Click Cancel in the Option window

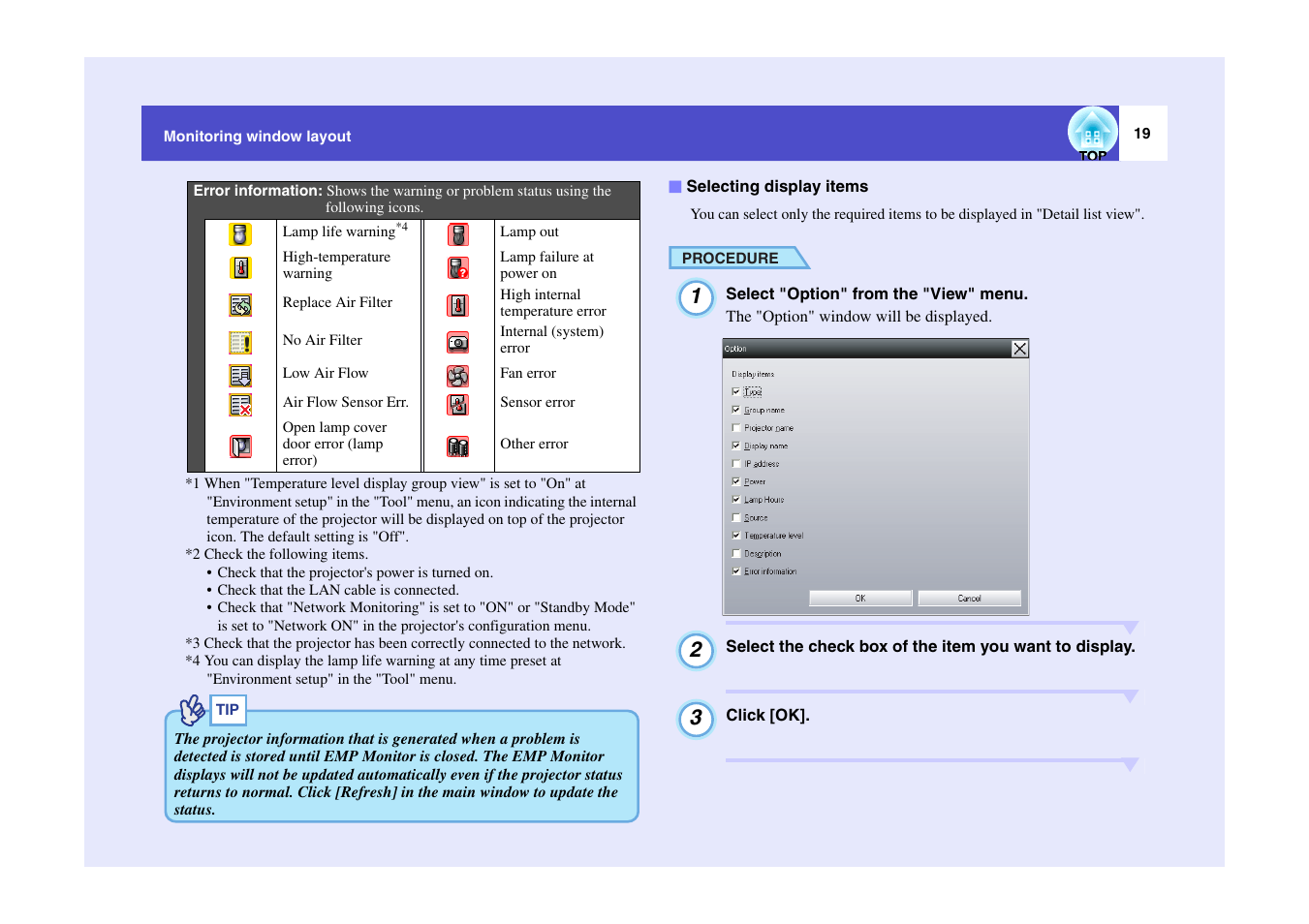(x=969, y=599)
